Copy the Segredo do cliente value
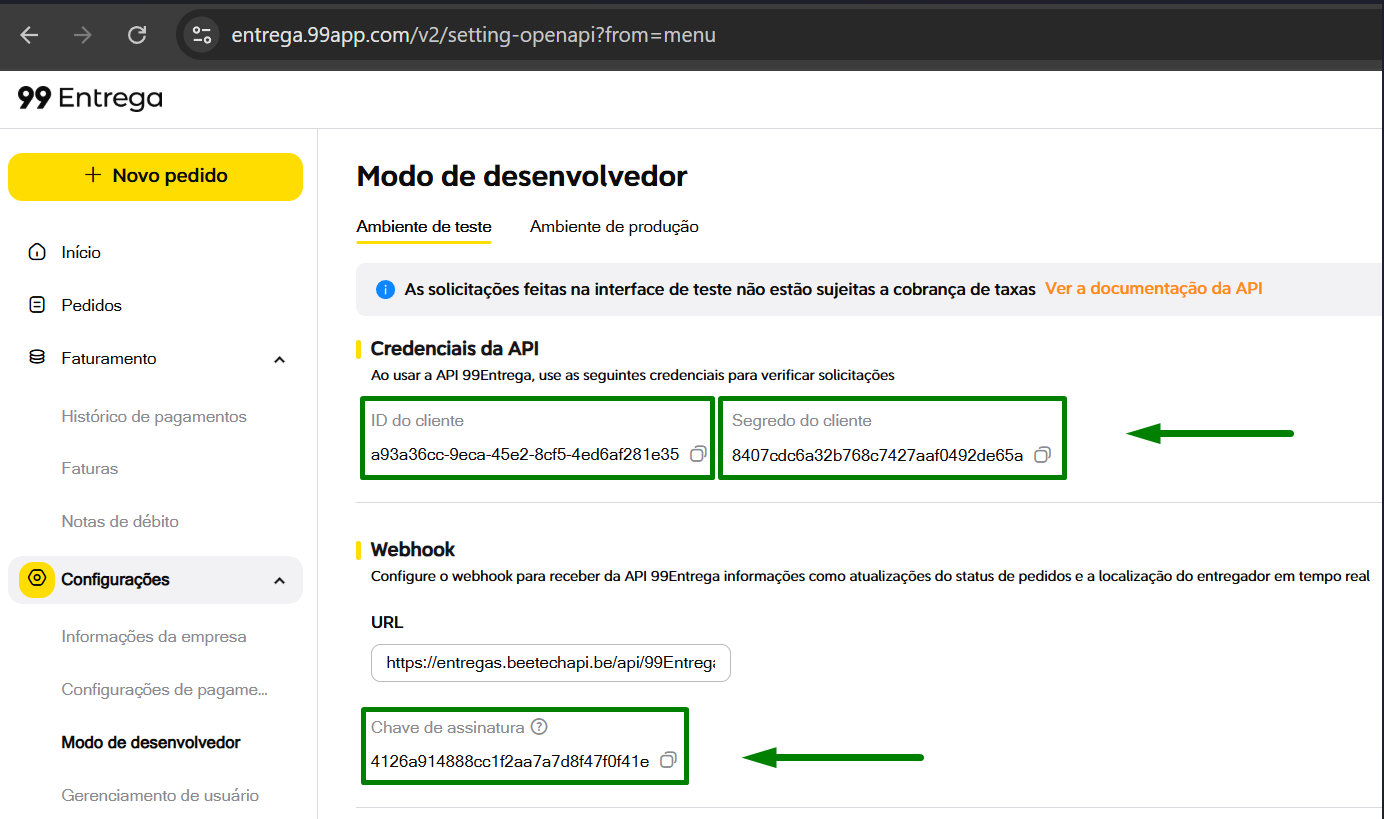 (1042, 455)
